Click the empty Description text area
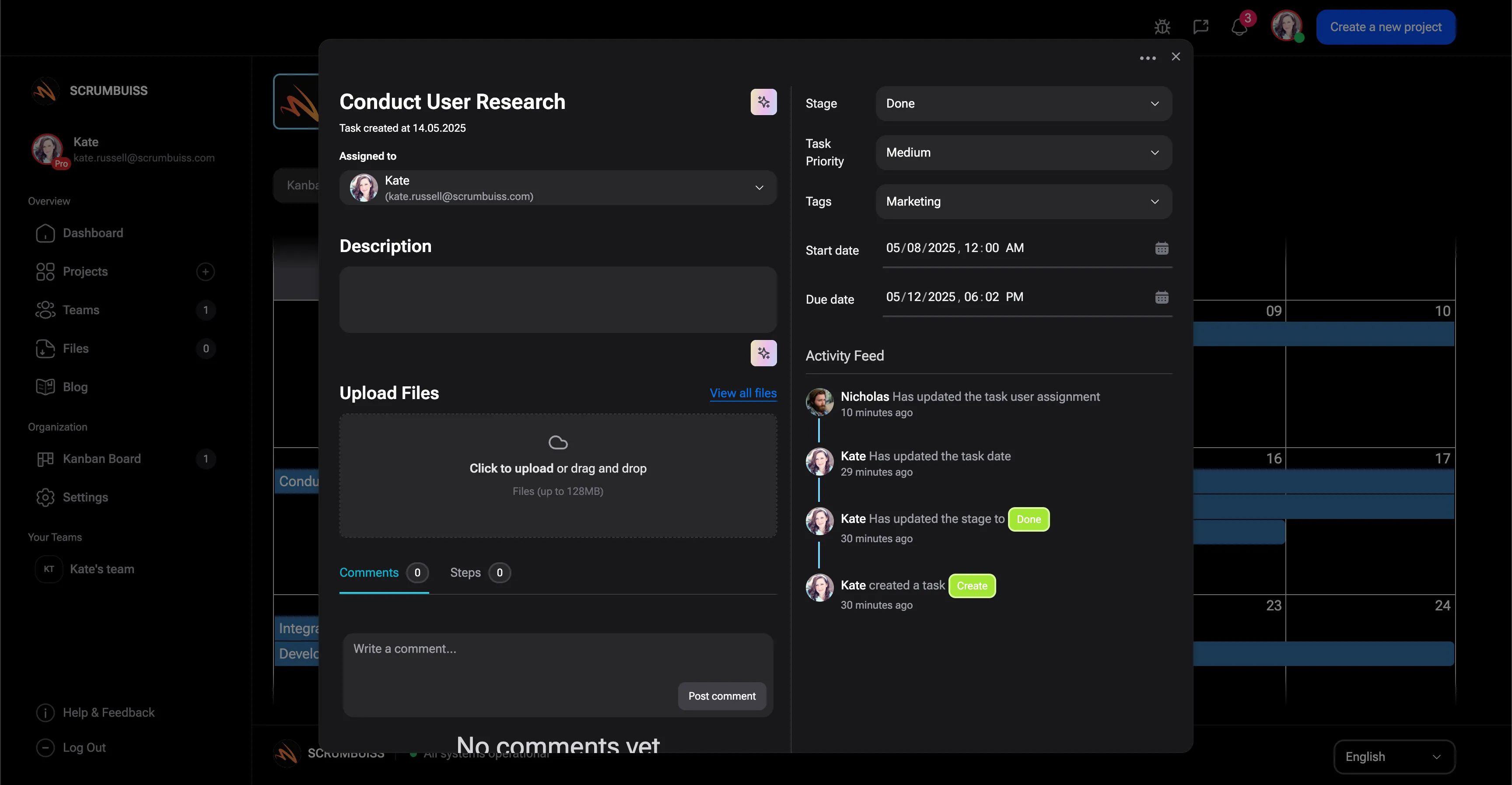1512x785 pixels. point(558,299)
